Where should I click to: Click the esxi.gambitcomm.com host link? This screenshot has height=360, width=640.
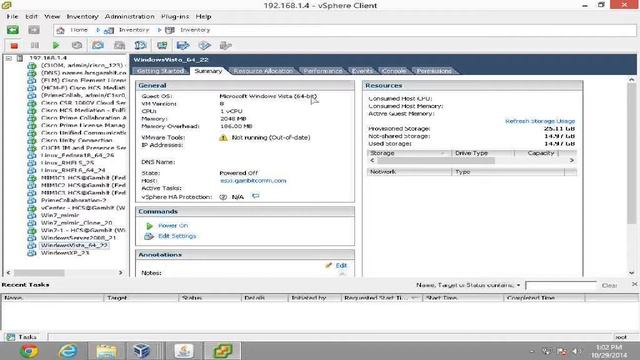coord(253,180)
